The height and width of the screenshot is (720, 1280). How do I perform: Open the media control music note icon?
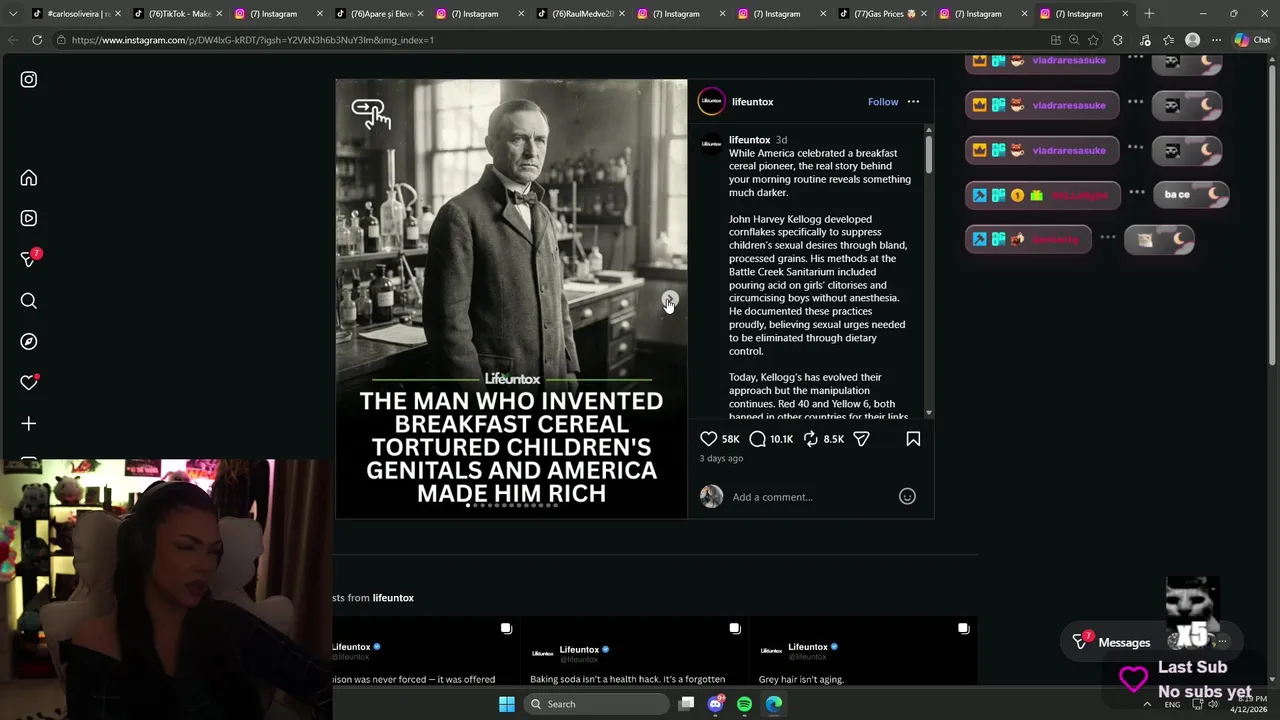[1144, 40]
